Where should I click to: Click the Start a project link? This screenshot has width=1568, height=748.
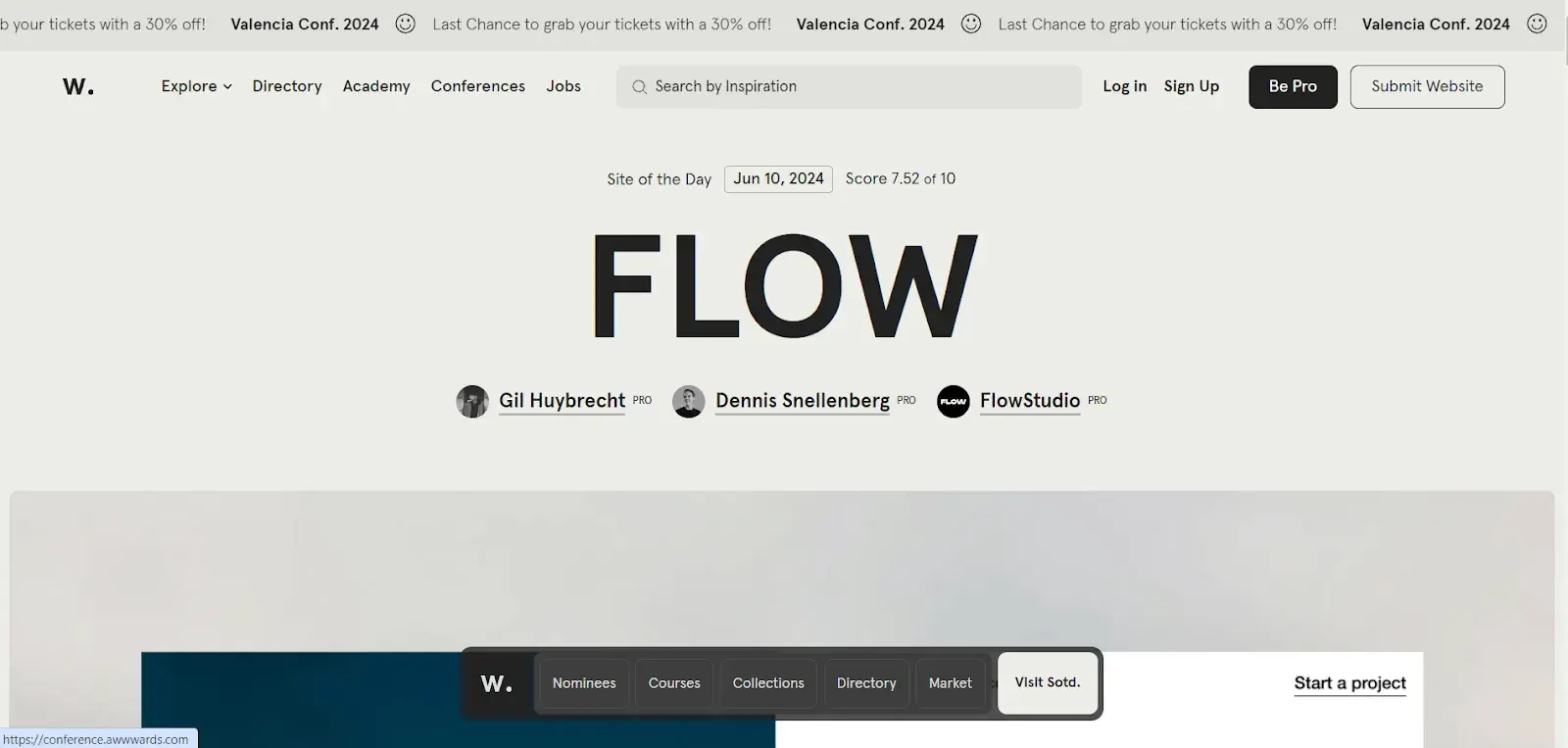[x=1349, y=683]
